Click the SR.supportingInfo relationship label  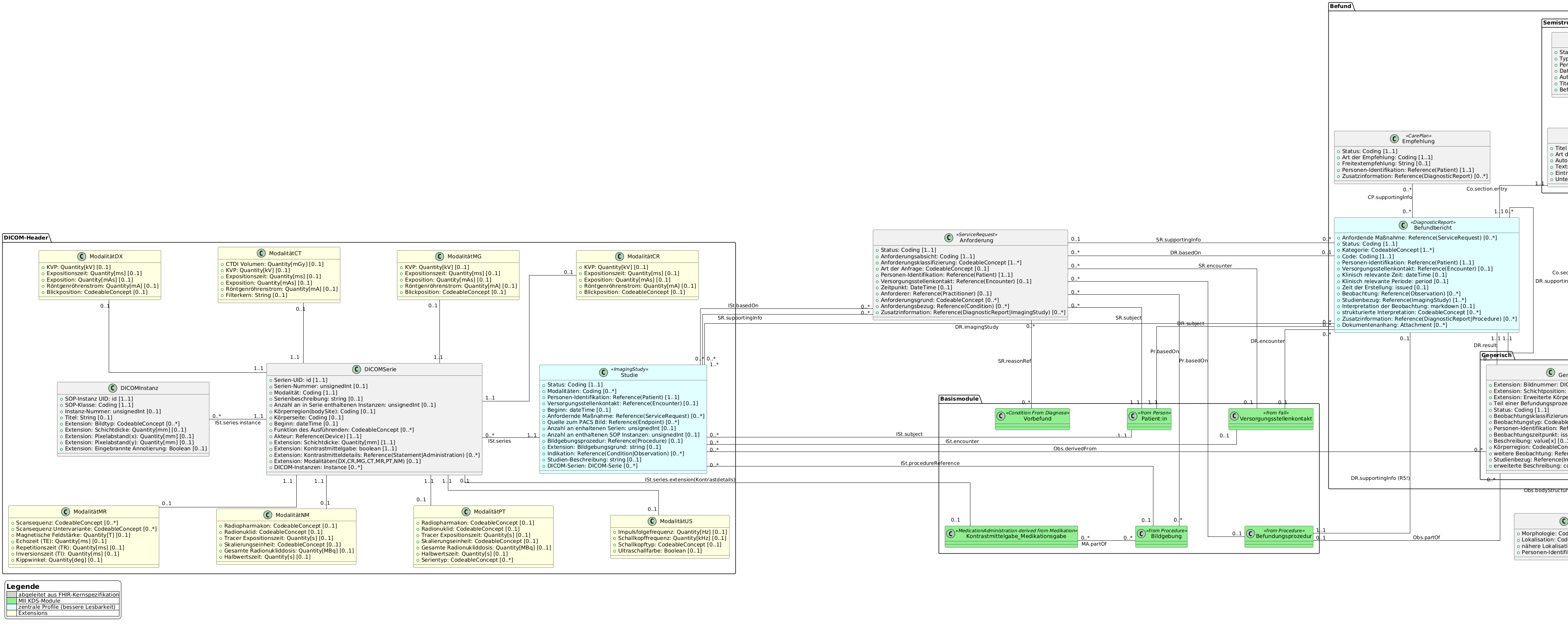click(x=1178, y=240)
